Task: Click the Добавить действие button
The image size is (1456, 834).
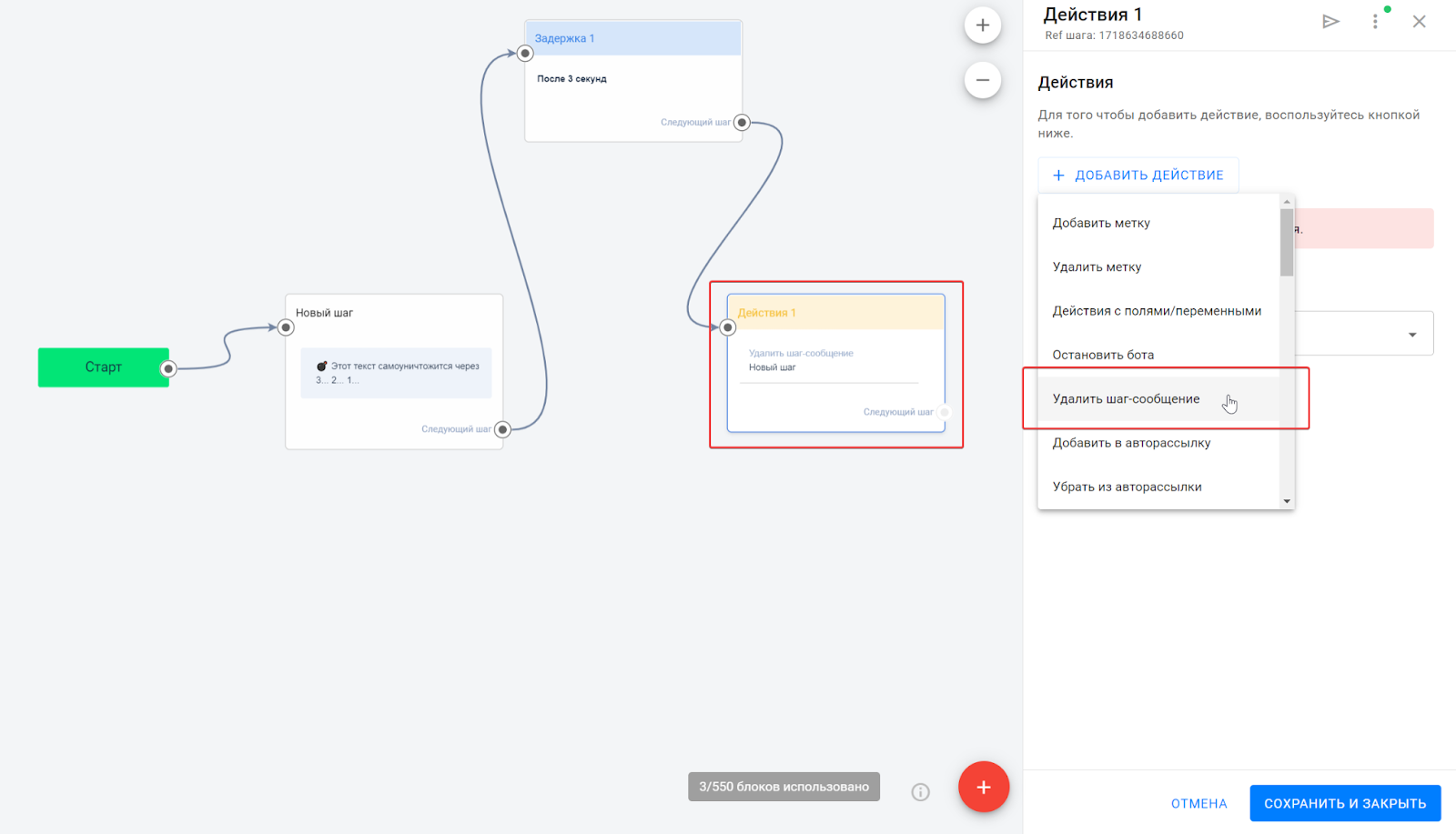Action: coord(1138,176)
